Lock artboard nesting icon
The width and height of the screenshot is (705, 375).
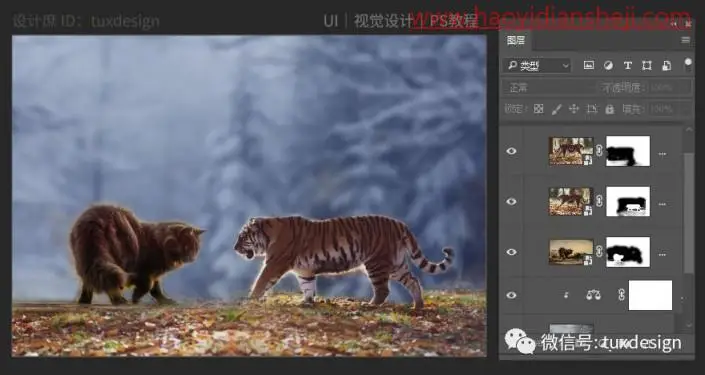click(592, 109)
